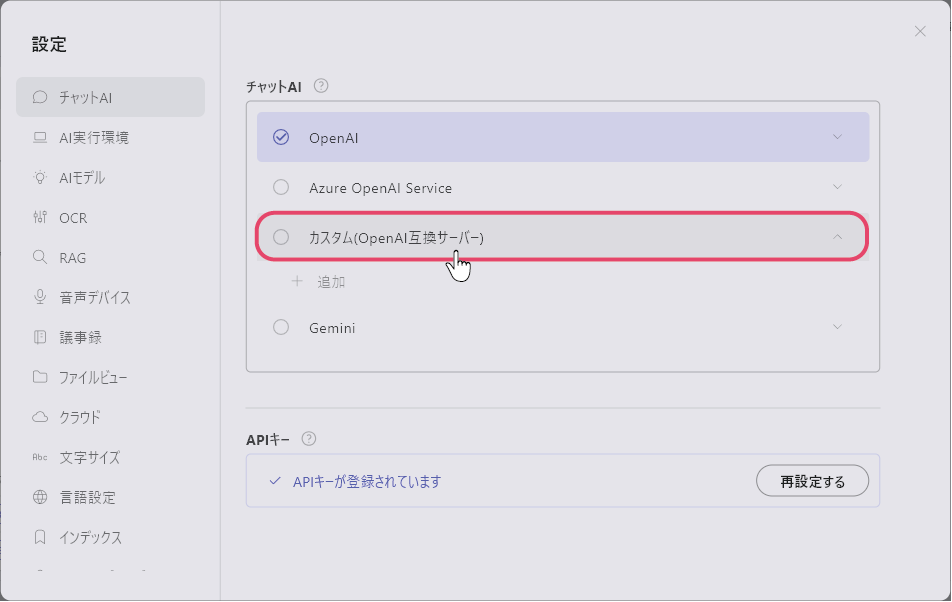
Task: Collapse the カスタム row with up chevron
Action: [x=837, y=237]
